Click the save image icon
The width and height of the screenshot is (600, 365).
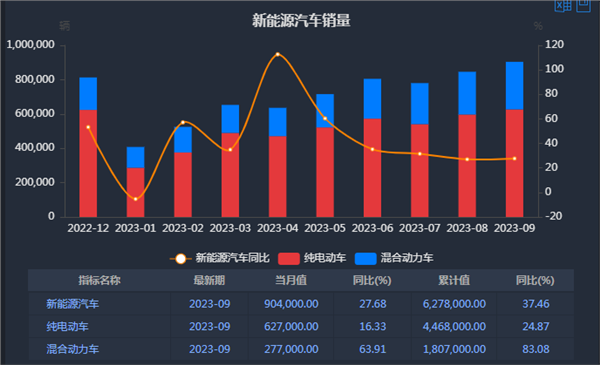[x=584, y=5]
